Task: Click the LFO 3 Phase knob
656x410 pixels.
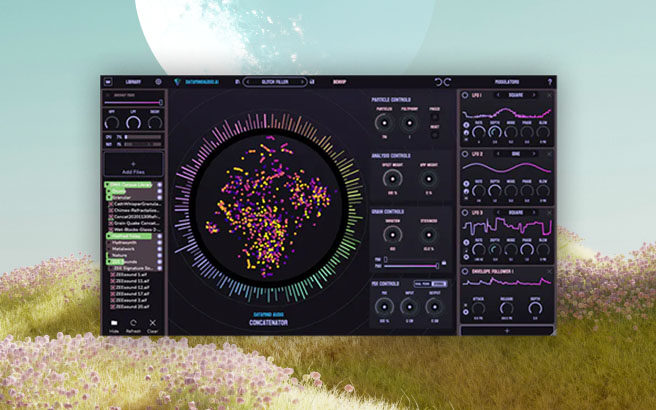Action: click(x=527, y=250)
